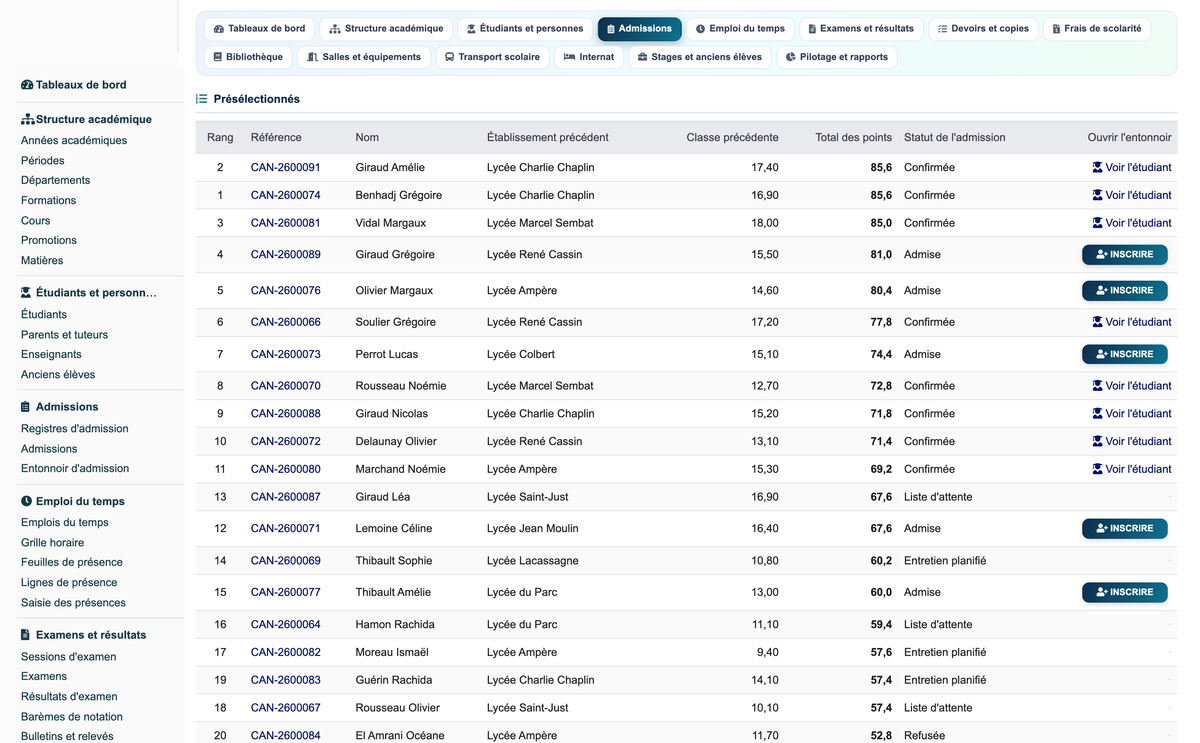Click the Examens et résultats sidebar icon

tap(26, 635)
